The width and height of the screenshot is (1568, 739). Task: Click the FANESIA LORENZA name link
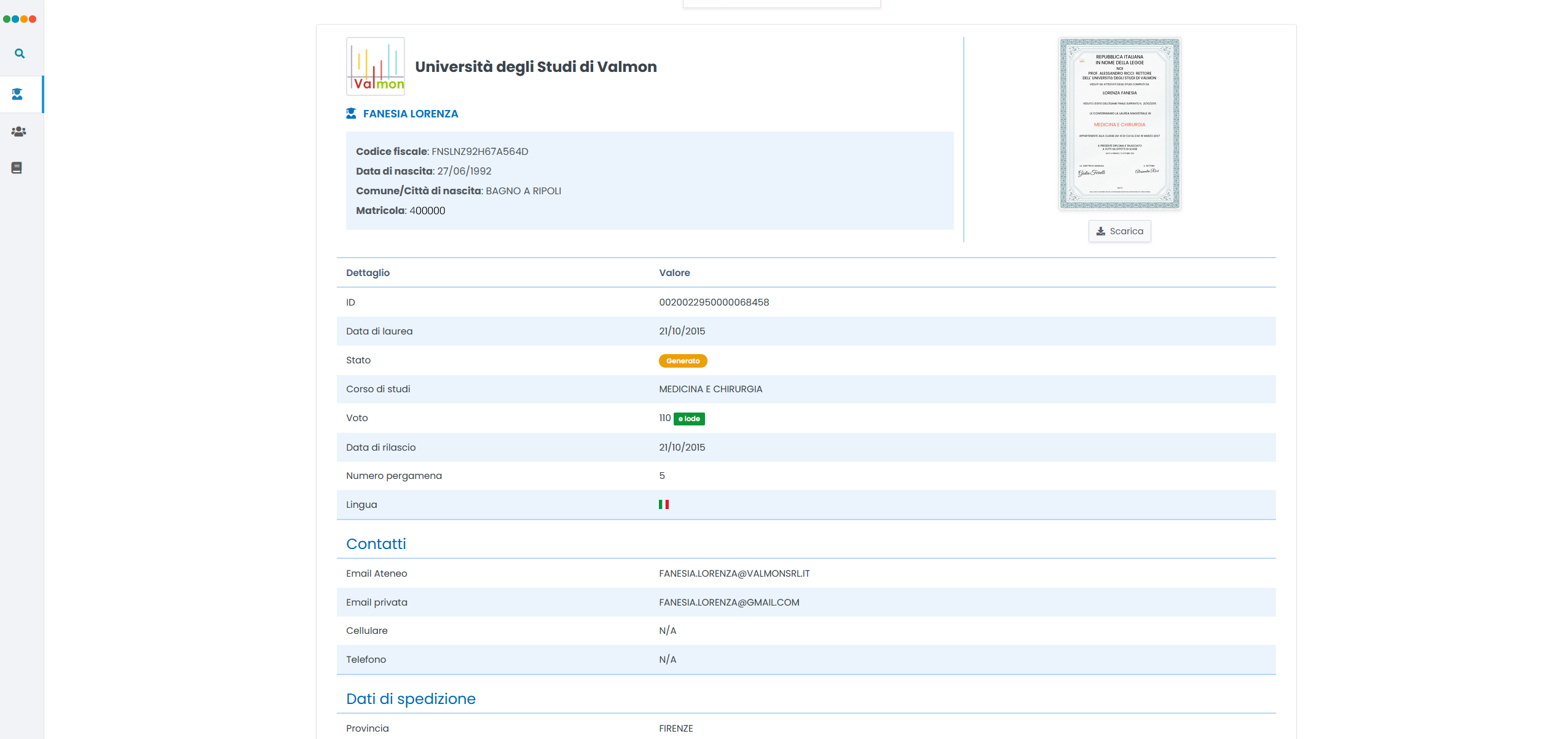[410, 114]
